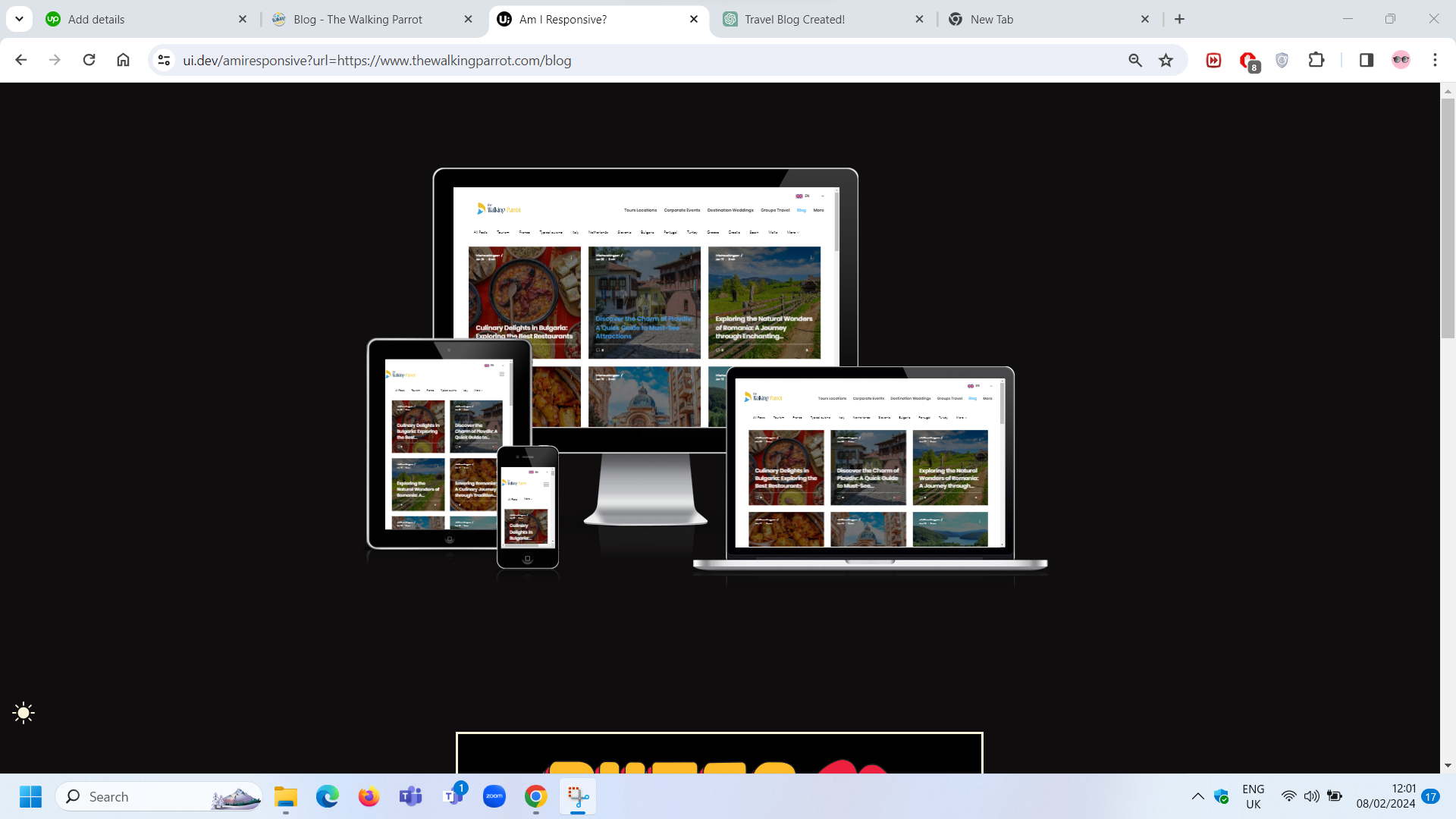This screenshot has width=1456, height=819.
Task: Toggle the light/dark mode sun icon
Action: click(24, 713)
